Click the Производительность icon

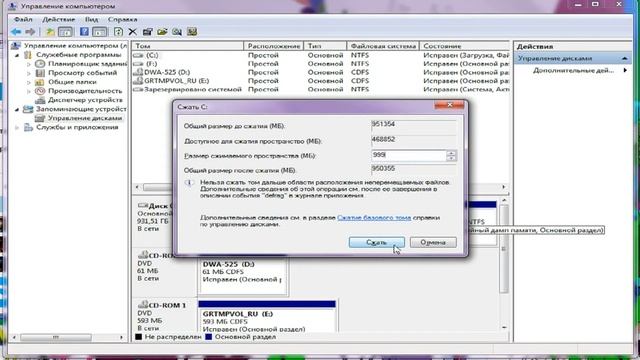(40, 91)
